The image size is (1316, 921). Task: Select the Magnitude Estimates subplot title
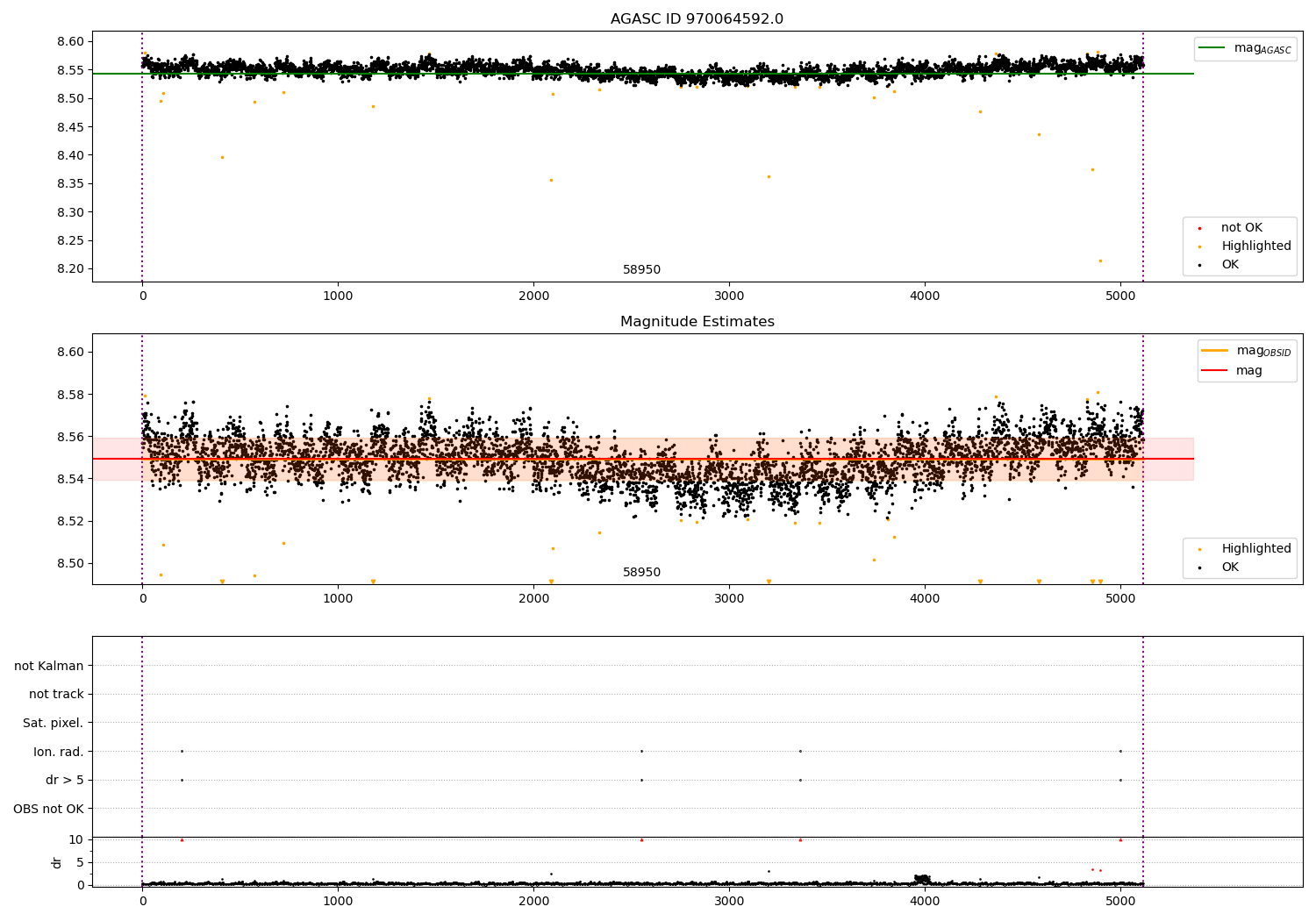coord(697,322)
